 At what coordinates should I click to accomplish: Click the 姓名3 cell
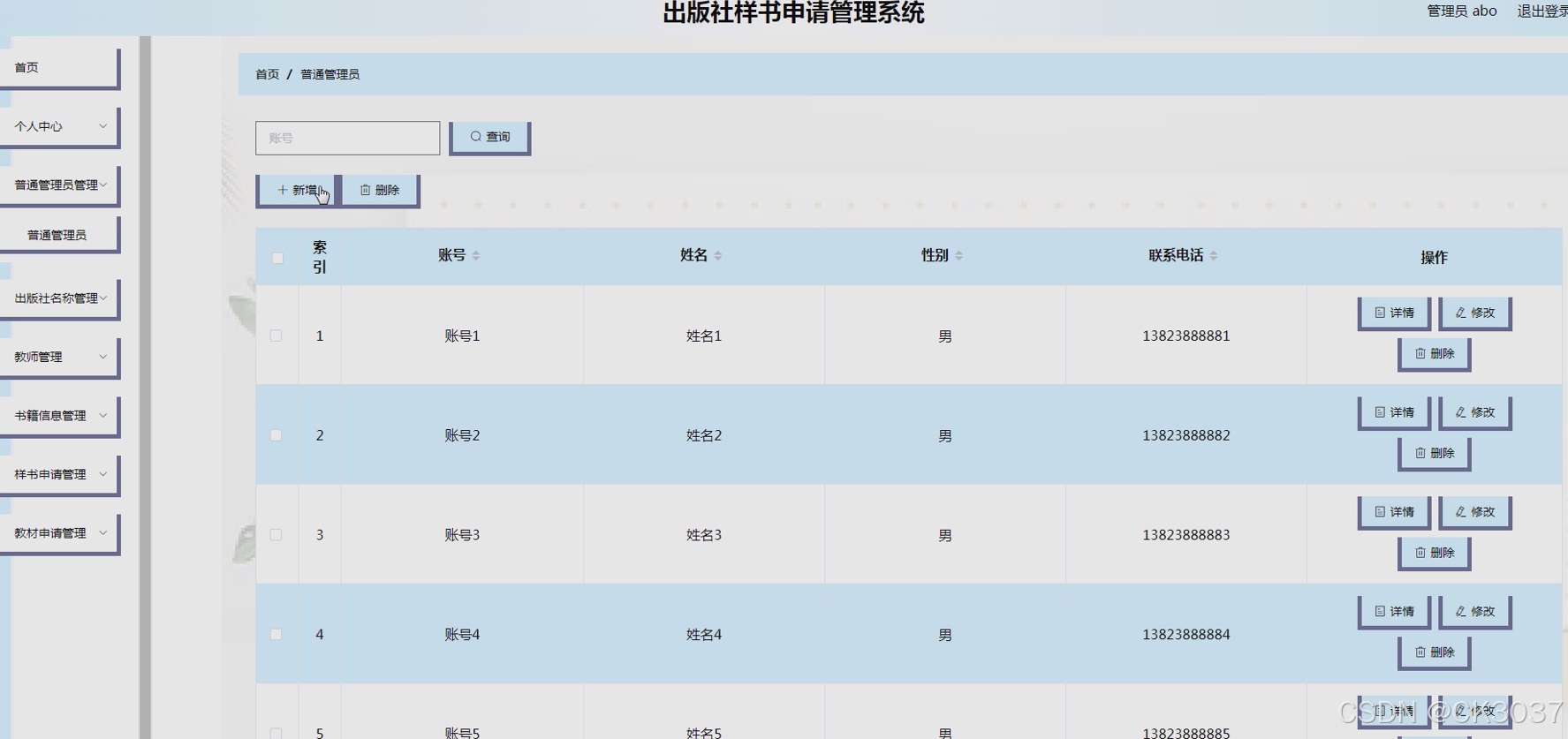[x=704, y=535]
